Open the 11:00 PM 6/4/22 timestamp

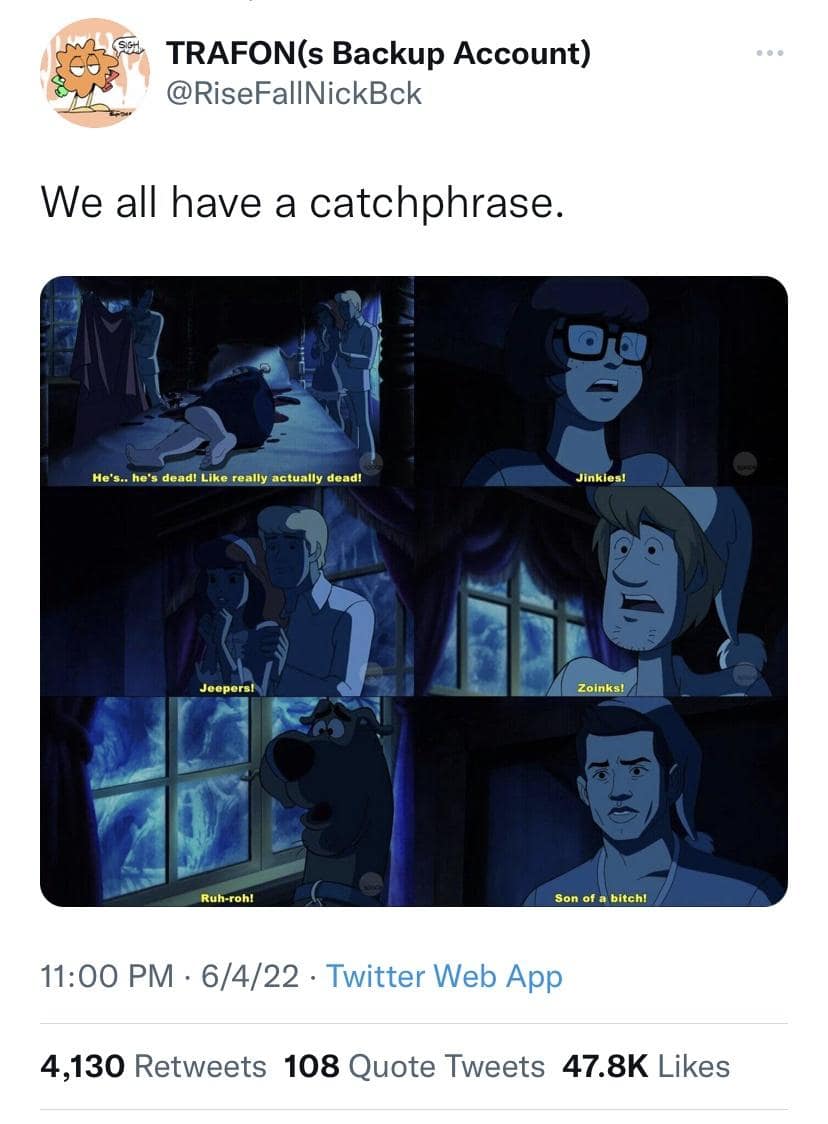point(170,976)
